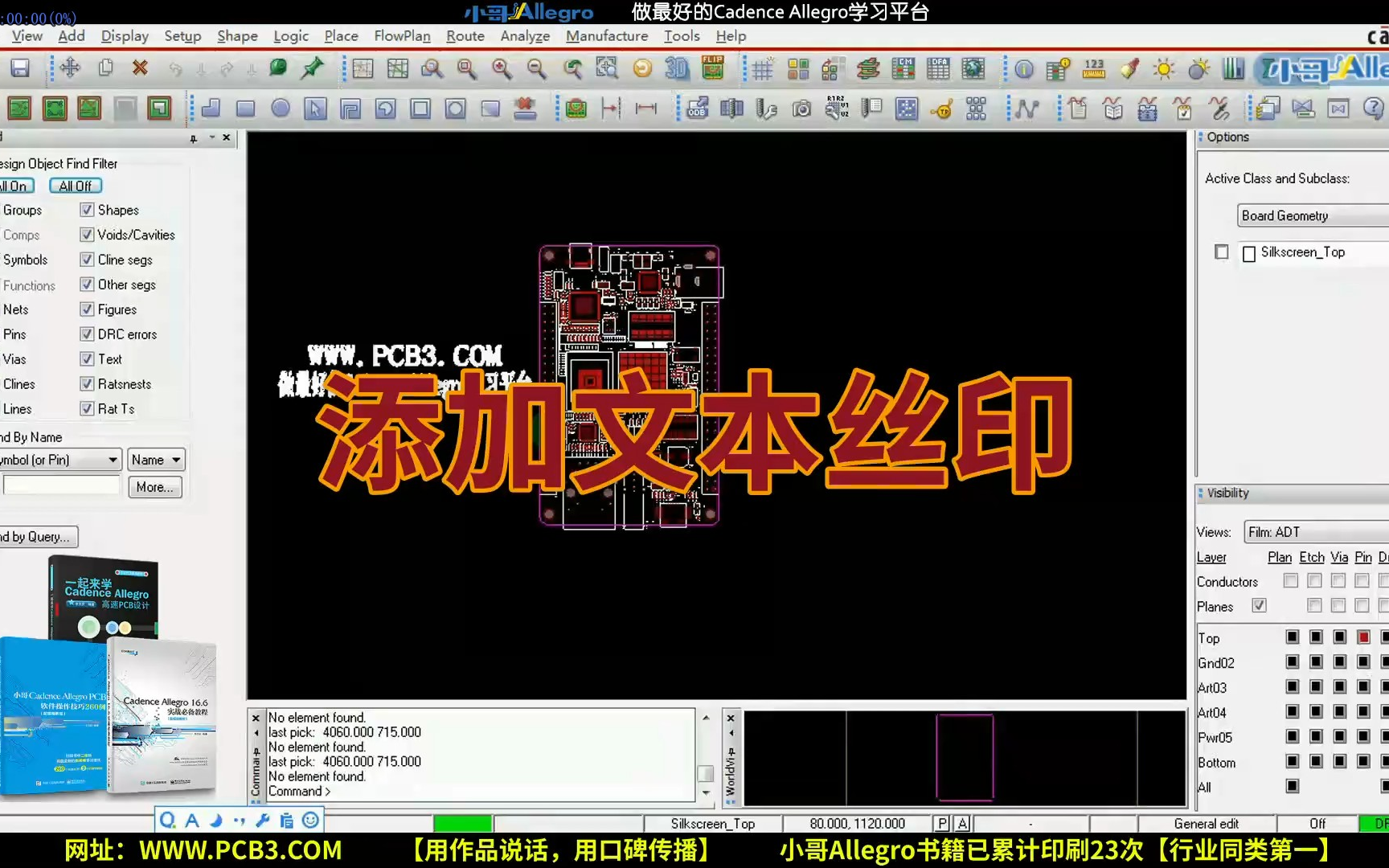Click the Etch column header link
Viewport: 1389px width, 868px height.
coord(1312,557)
